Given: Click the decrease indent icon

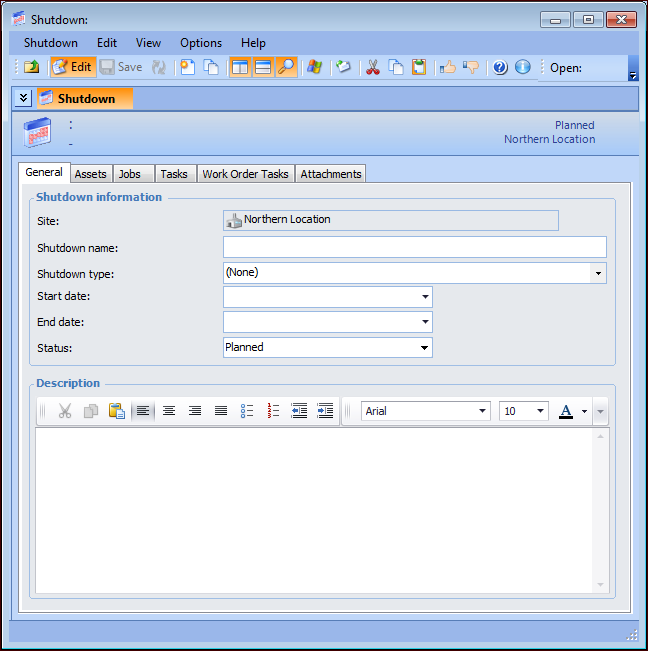Looking at the screenshot, I should click(x=299, y=411).
